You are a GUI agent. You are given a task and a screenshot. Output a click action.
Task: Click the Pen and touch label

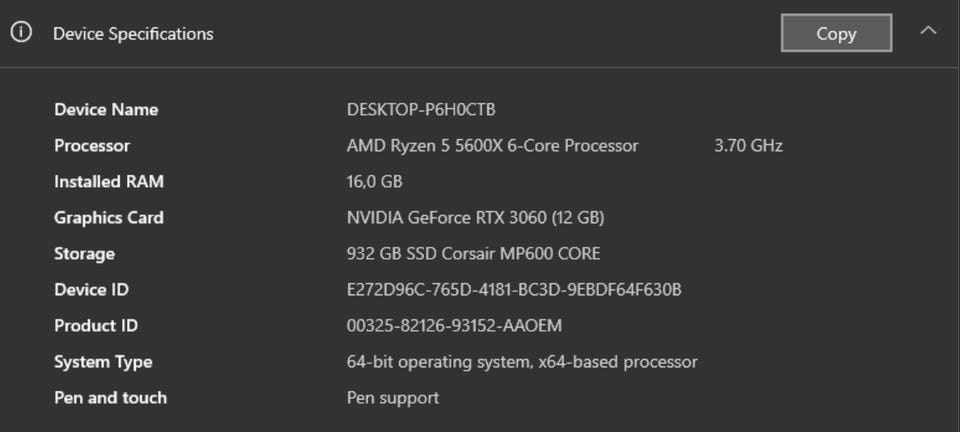[110, 398]
